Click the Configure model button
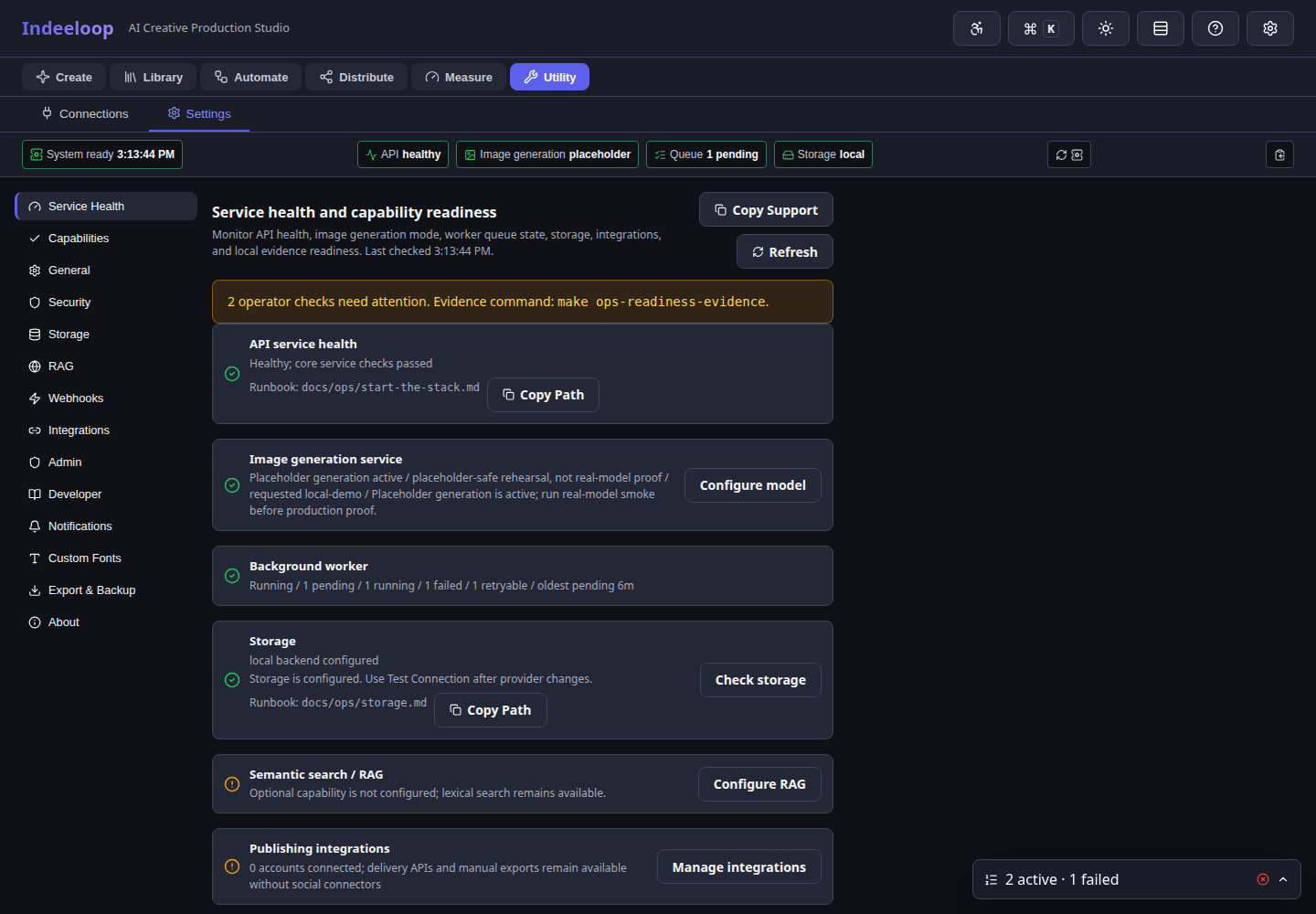 point(753,485)
